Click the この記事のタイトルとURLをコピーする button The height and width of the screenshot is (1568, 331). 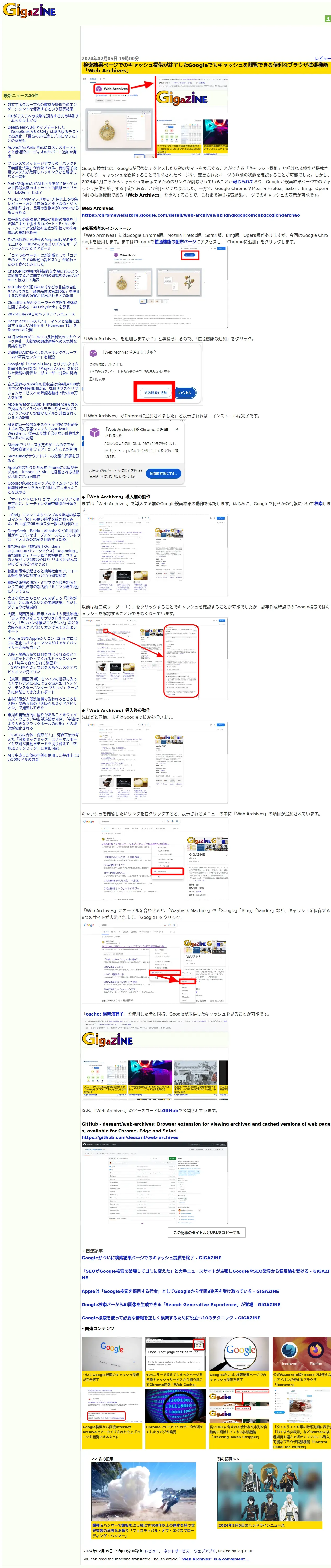206,1233
